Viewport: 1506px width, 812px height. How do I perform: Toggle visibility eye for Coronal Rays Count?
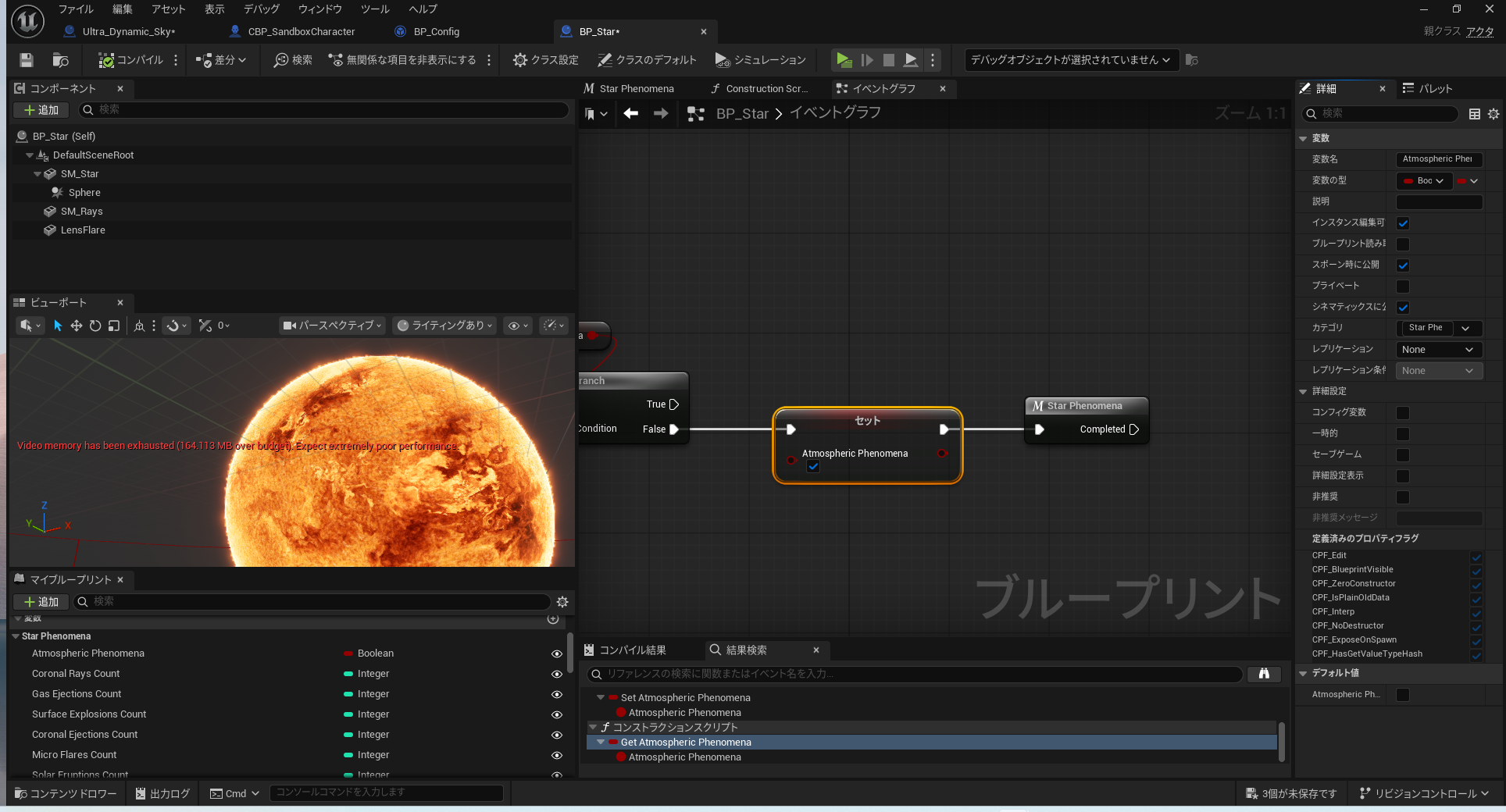click(x=557, y=674)
